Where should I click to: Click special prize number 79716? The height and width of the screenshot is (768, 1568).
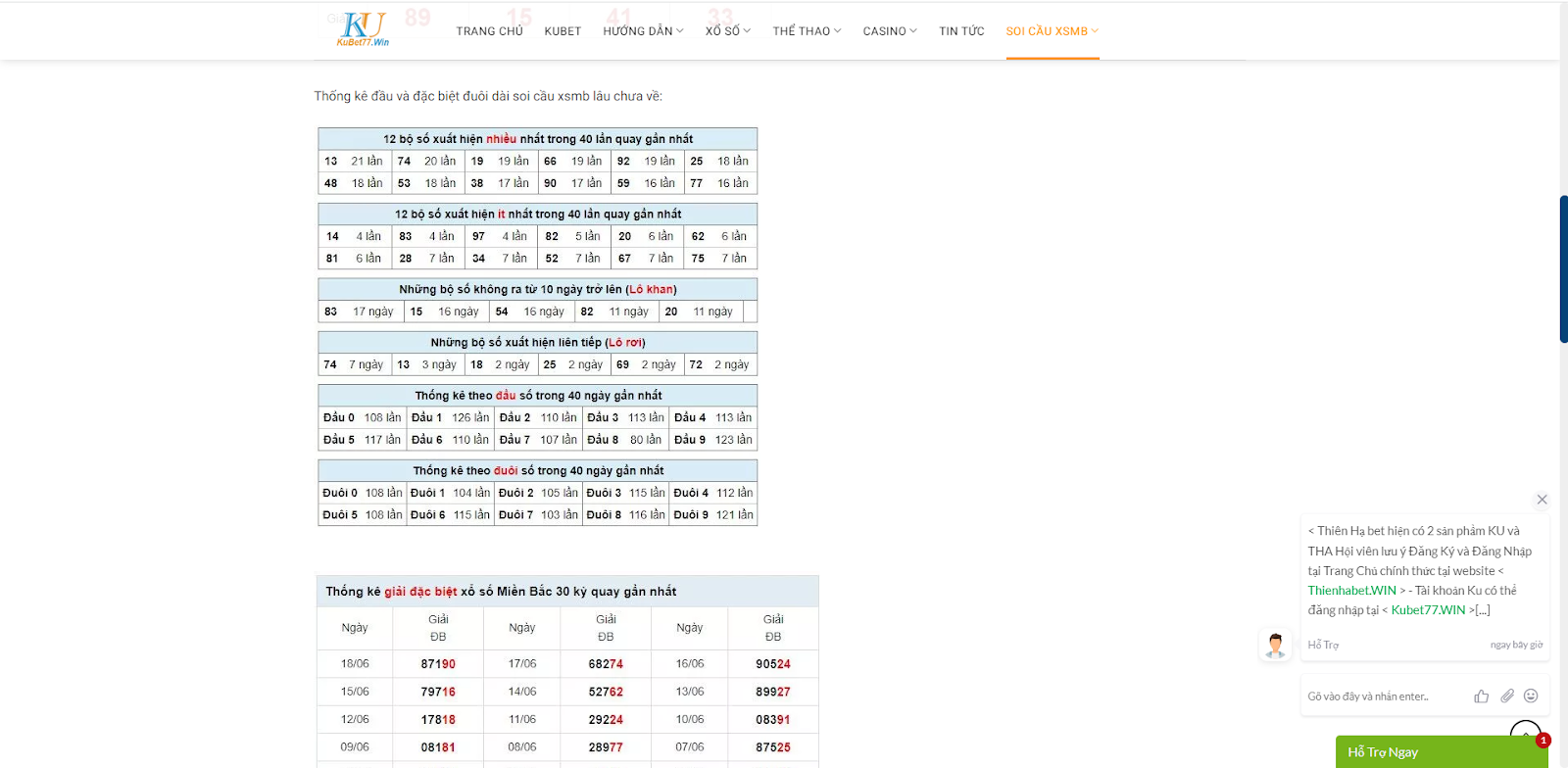click(x=438, y=692)
